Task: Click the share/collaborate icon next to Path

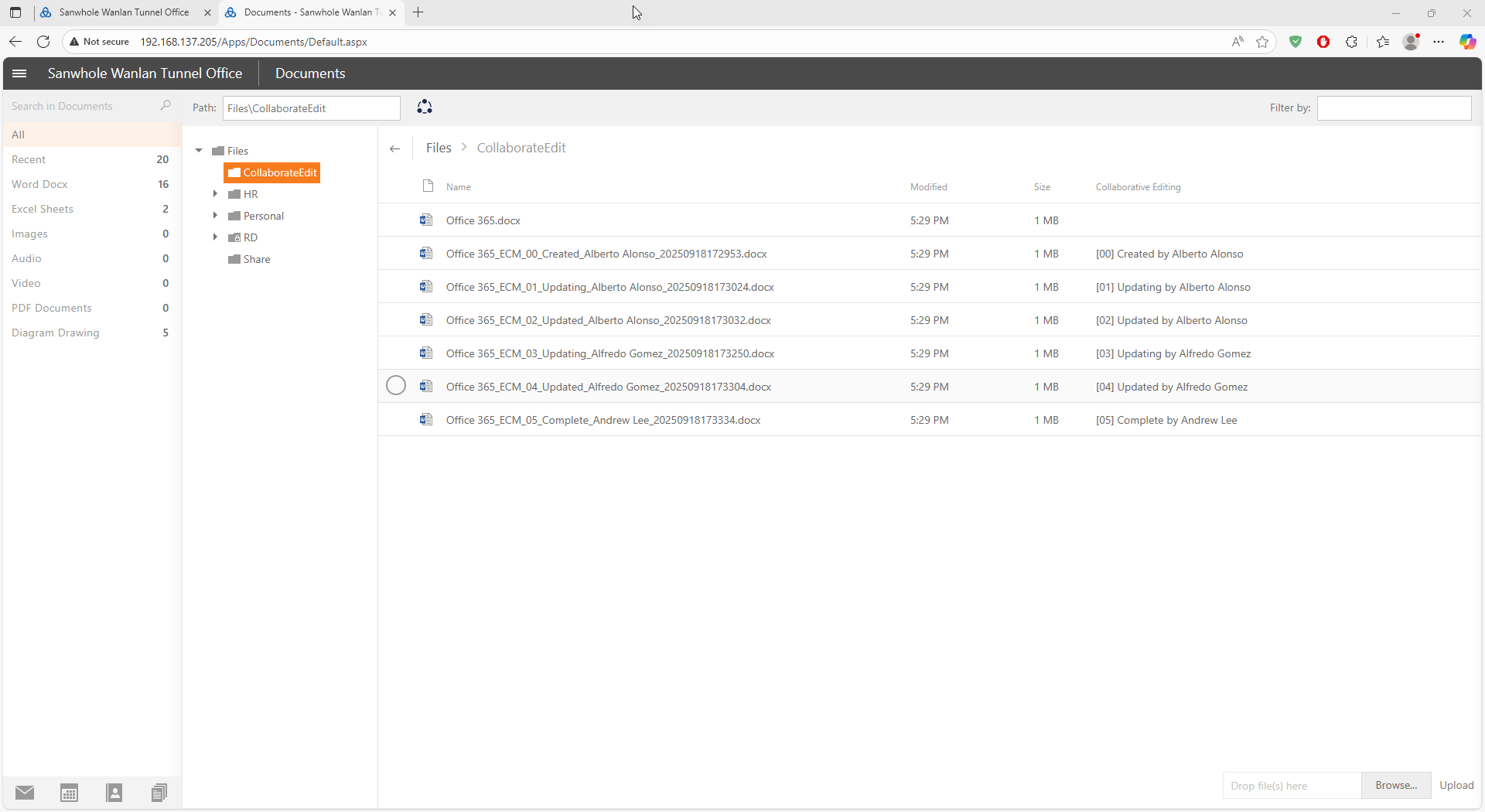Action: [x=424, y=107]
